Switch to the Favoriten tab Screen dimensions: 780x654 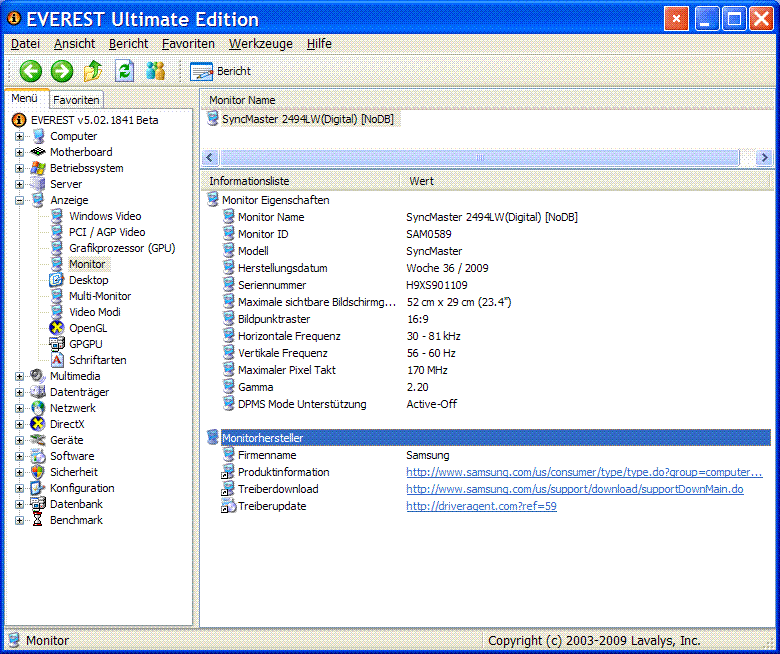click(76, 100)
